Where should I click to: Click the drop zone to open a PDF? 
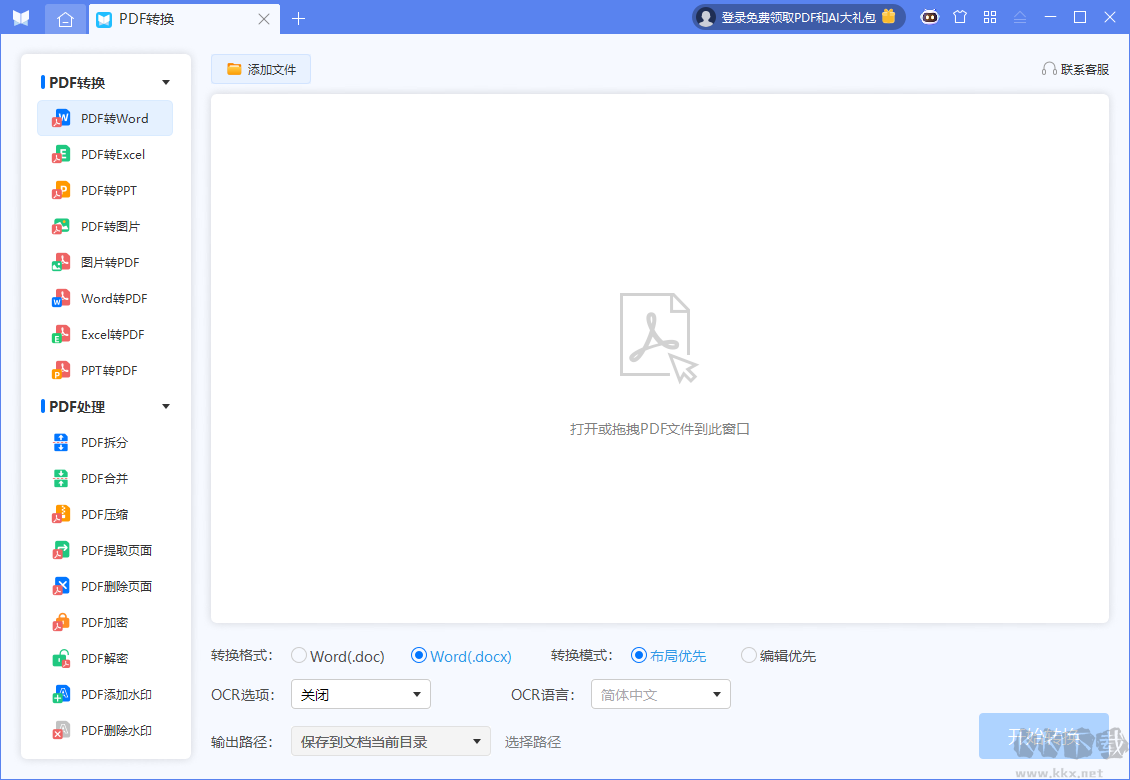(659, 360)
